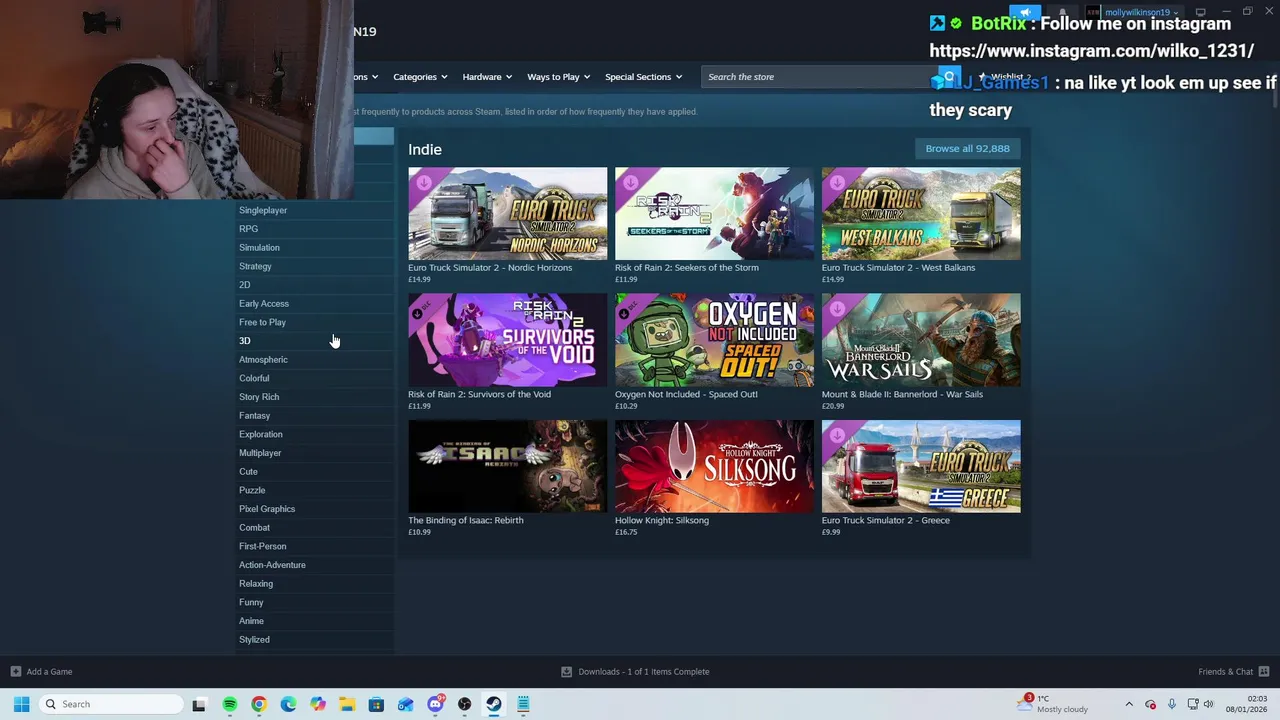Select the Stylized tag
The height and width of the screenshot is (720, 1280).
pyautogui.click(x=314, y=640)
